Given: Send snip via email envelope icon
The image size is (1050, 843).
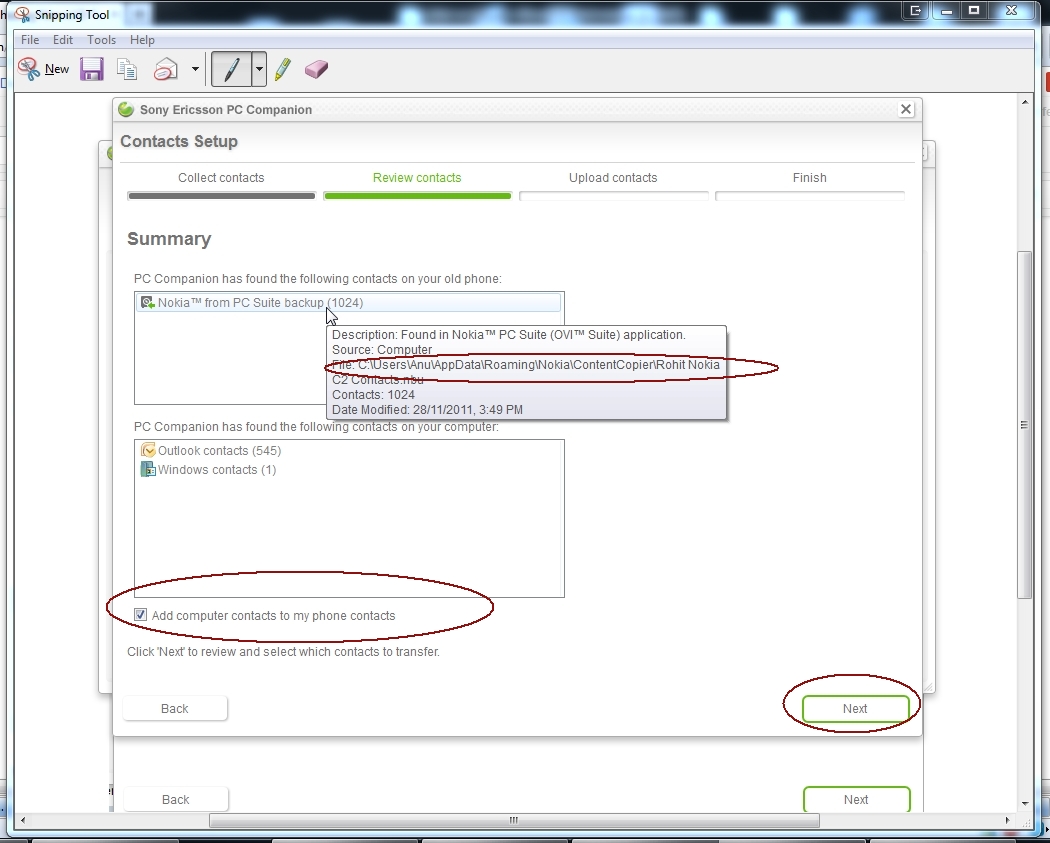Looking at the screenshot, I should click(x=165, y=69).
